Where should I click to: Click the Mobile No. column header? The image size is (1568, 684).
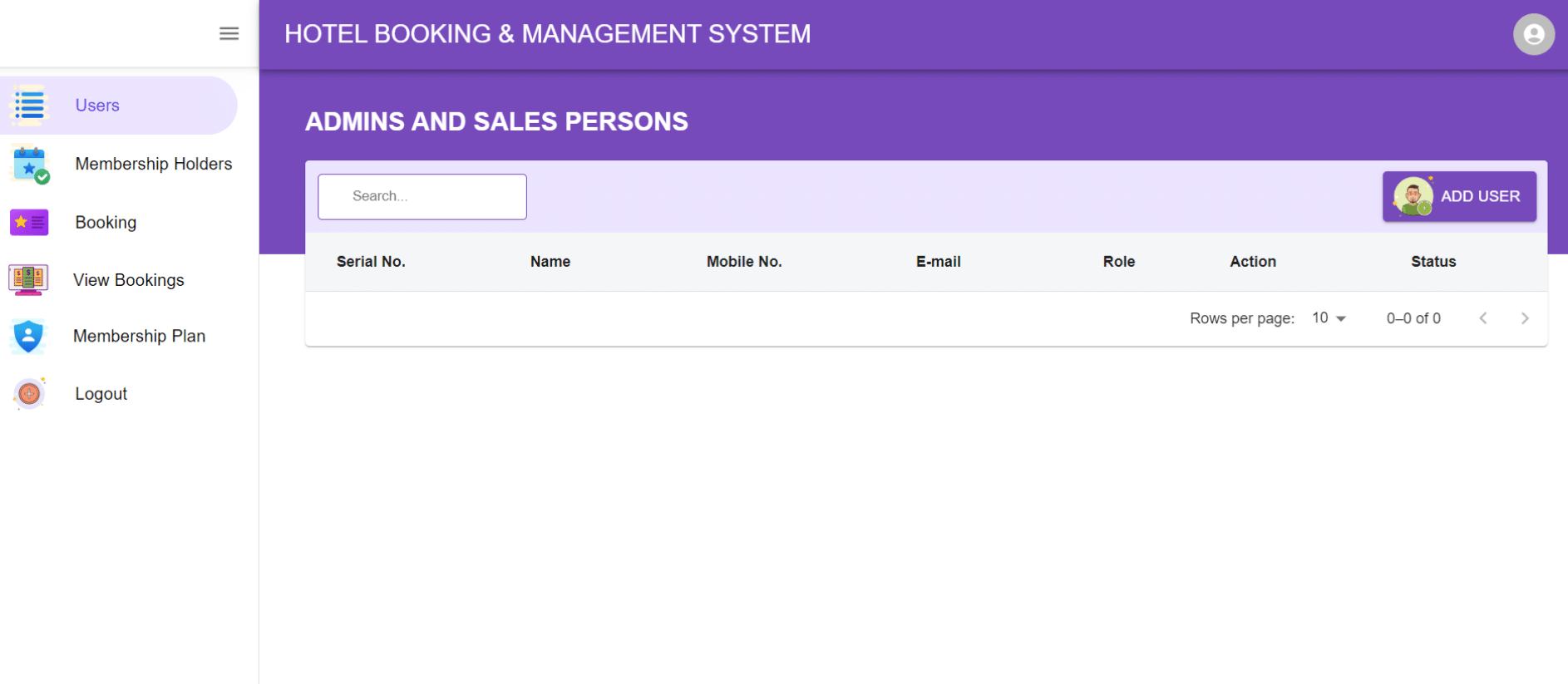point(744,261)
